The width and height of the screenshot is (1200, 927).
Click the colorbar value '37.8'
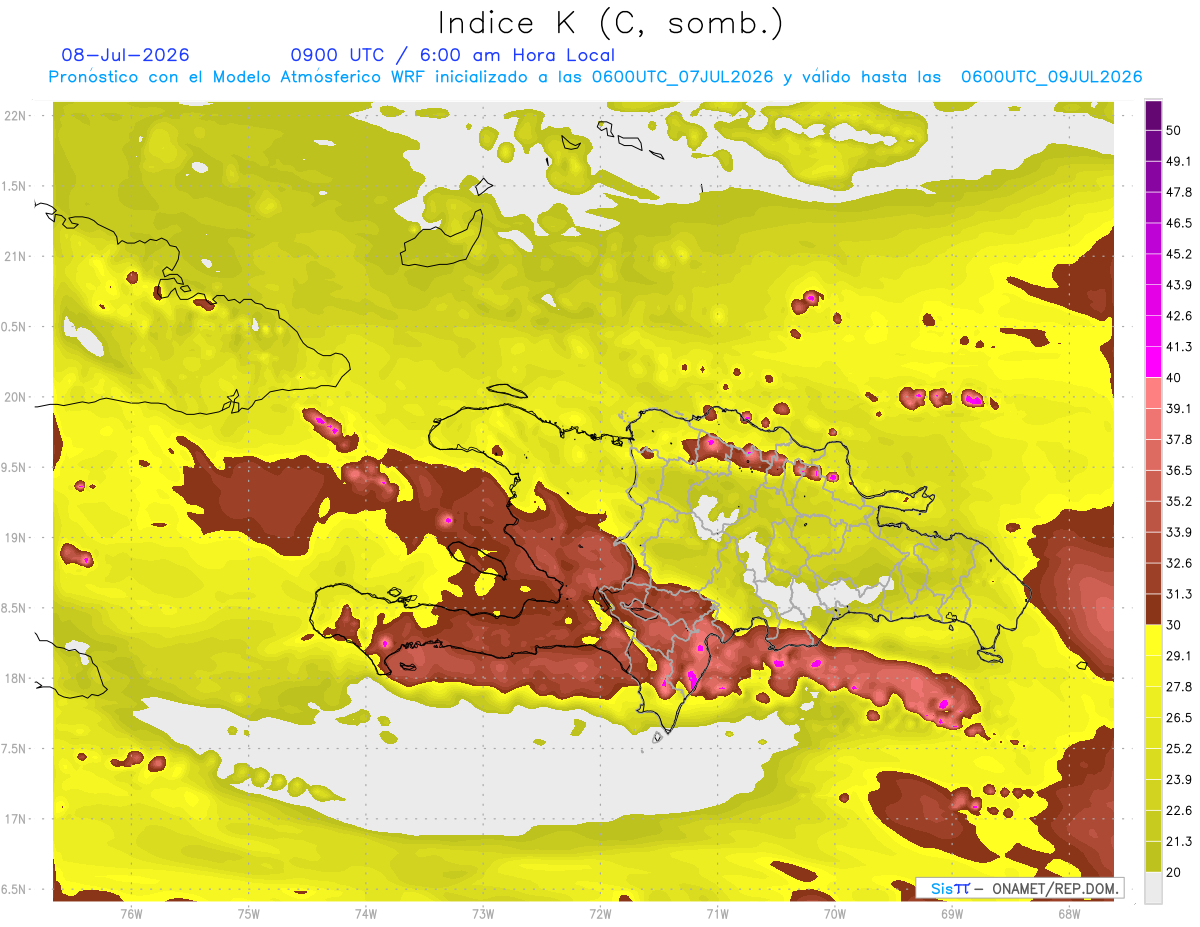coord(1178,439)
